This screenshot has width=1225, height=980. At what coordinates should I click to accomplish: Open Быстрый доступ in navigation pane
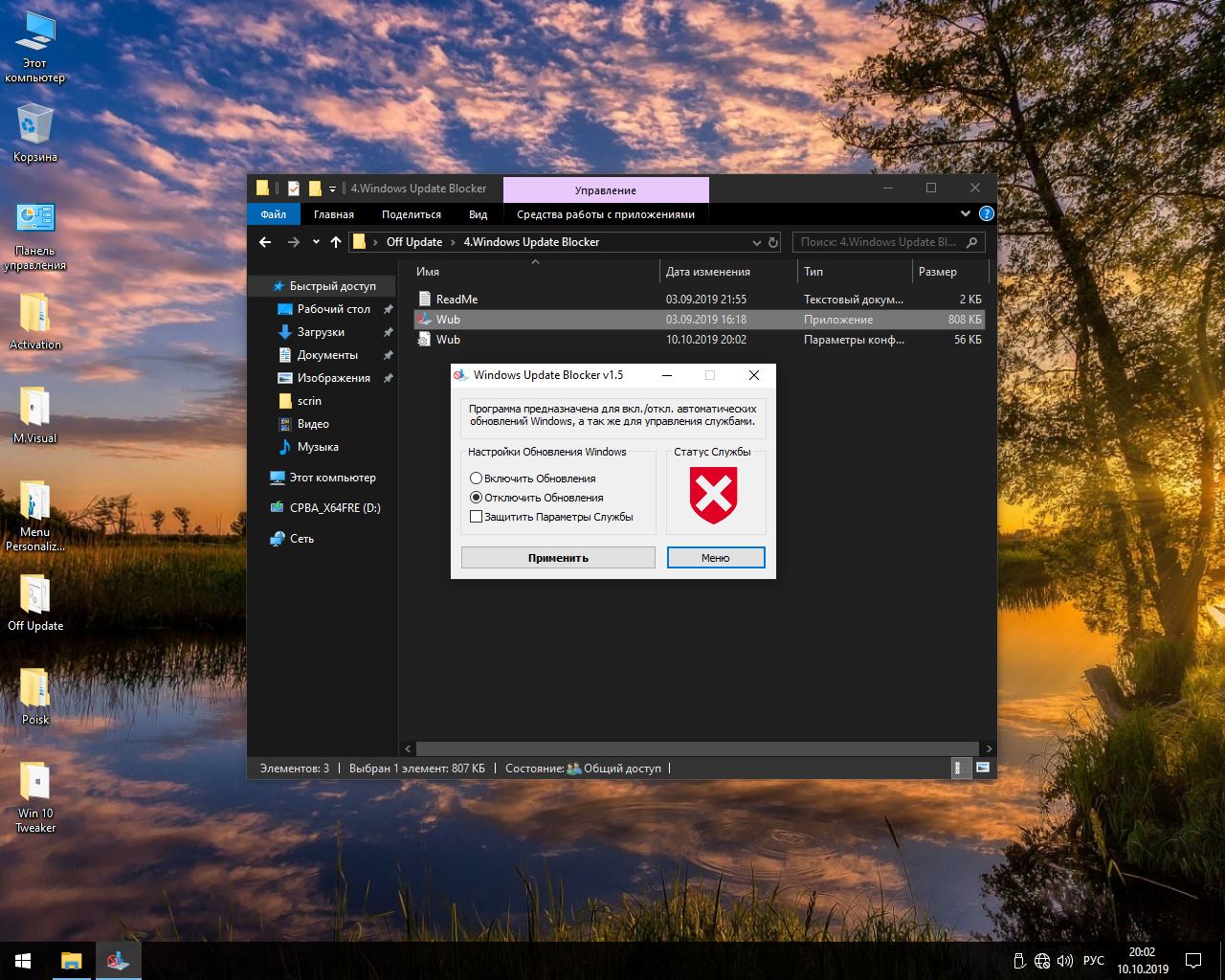323,286
